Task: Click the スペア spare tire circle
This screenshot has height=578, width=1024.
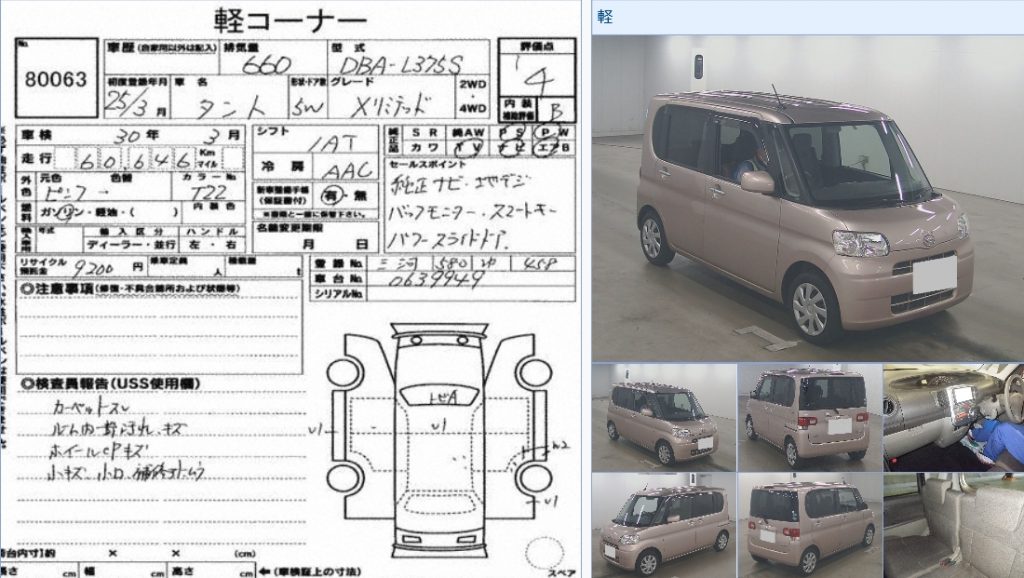Action: click(x=545, y=553)
